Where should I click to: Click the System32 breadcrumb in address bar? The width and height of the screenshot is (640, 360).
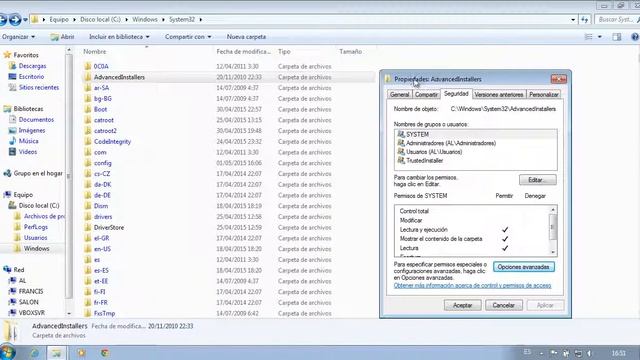click(182, 20)
